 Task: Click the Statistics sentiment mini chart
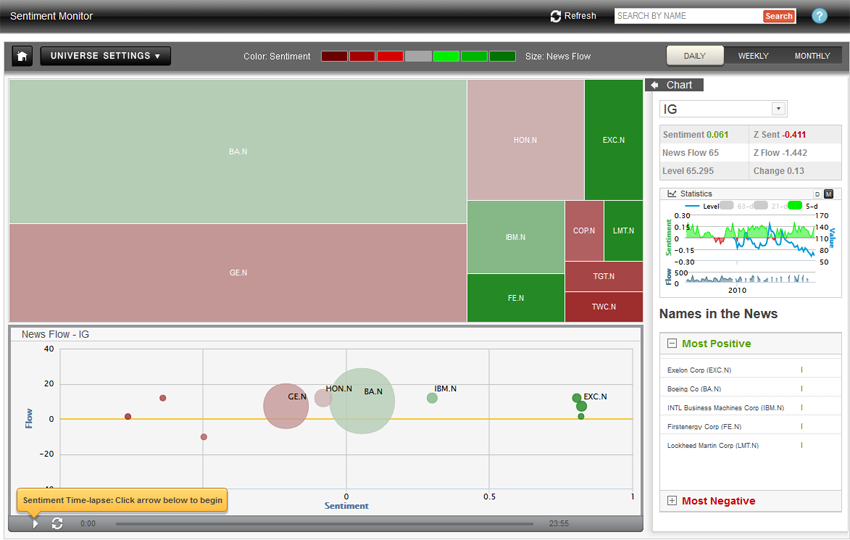click(750, 239)
